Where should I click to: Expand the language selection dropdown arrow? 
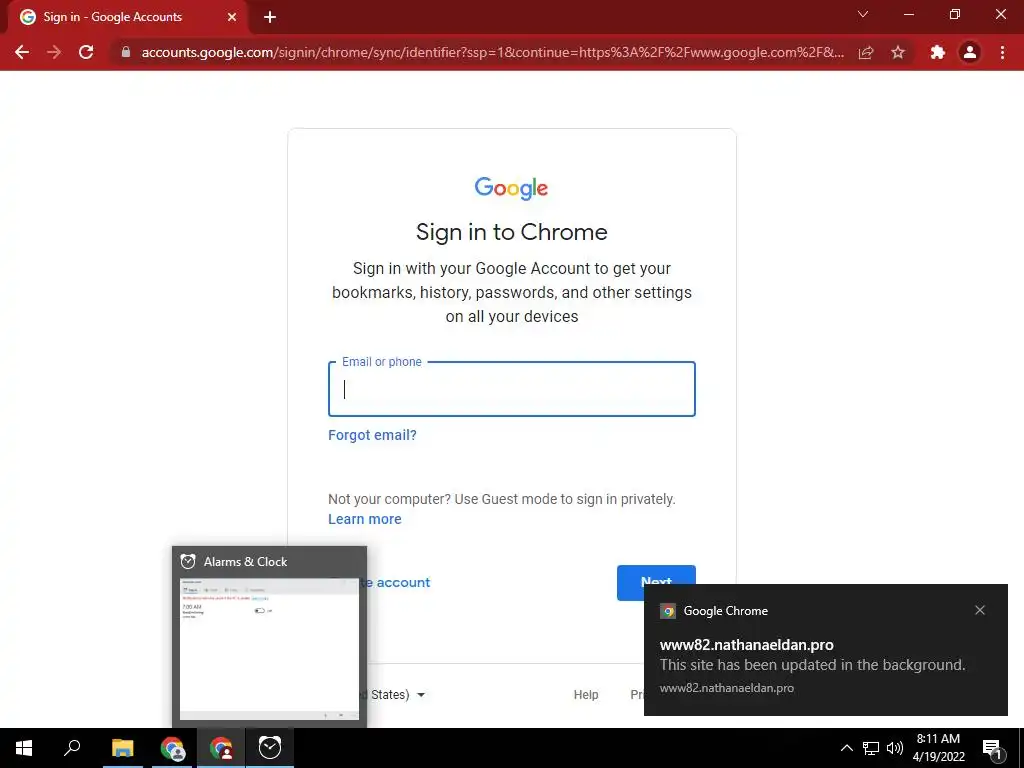click(x=421, y=695)
